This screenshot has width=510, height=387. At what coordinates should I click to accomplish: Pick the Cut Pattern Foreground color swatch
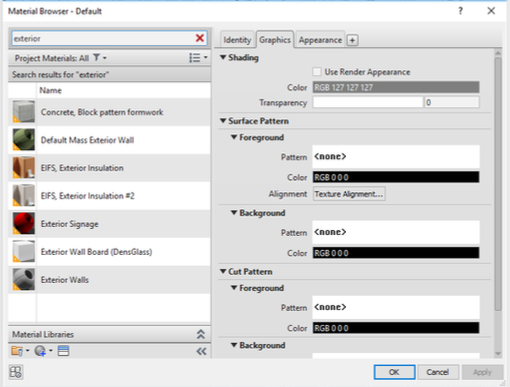pos(396,328)
